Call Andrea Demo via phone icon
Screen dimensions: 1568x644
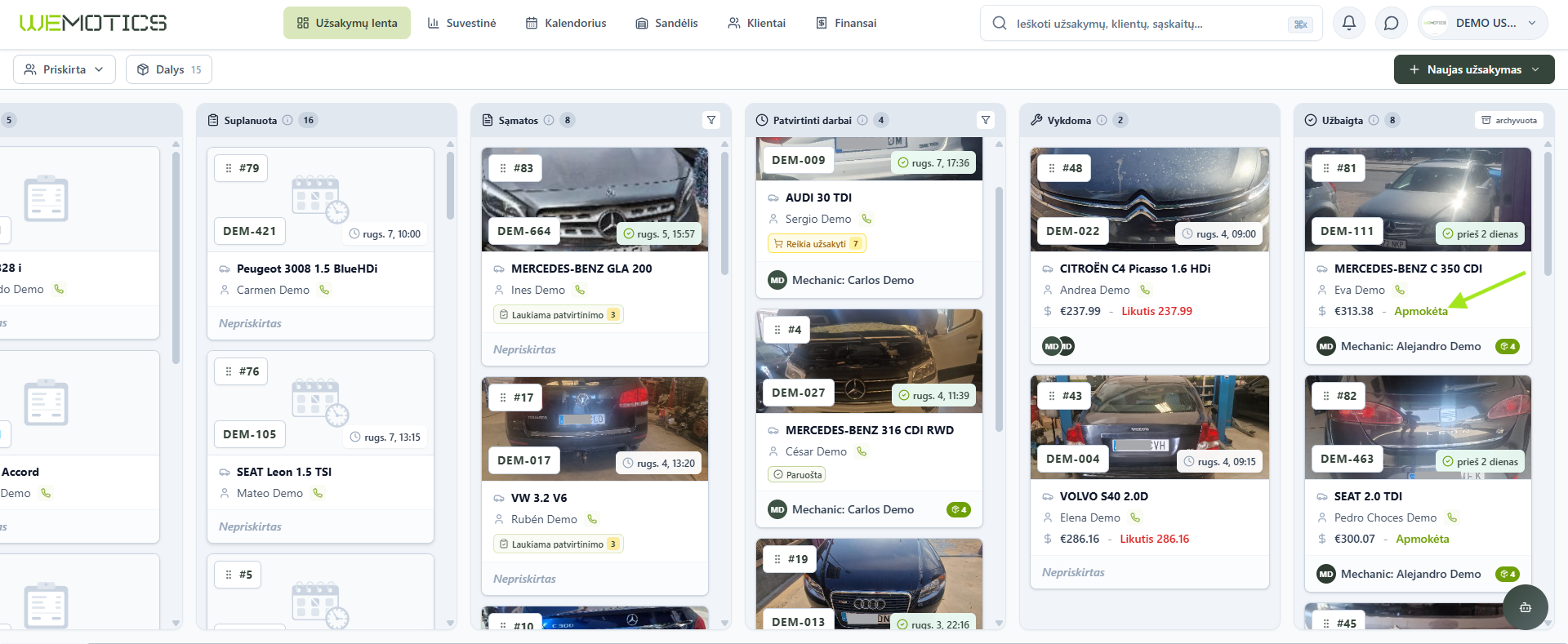tap(1145, 290)
